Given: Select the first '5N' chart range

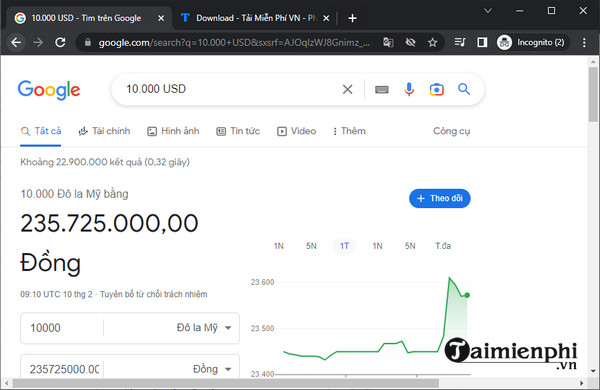Looking at the screenshot, I should (311, 246).
